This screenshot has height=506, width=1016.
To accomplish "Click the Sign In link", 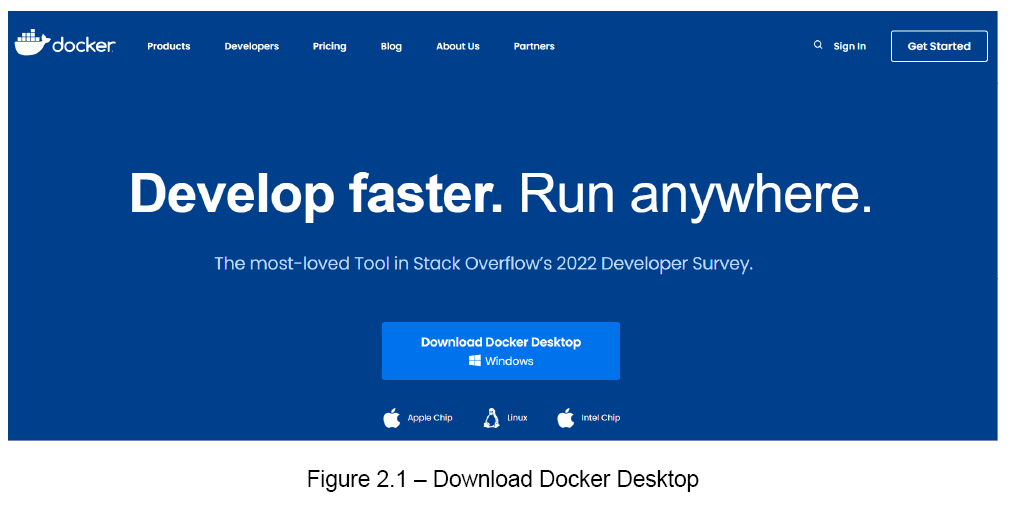I will [x=849, y=47].
